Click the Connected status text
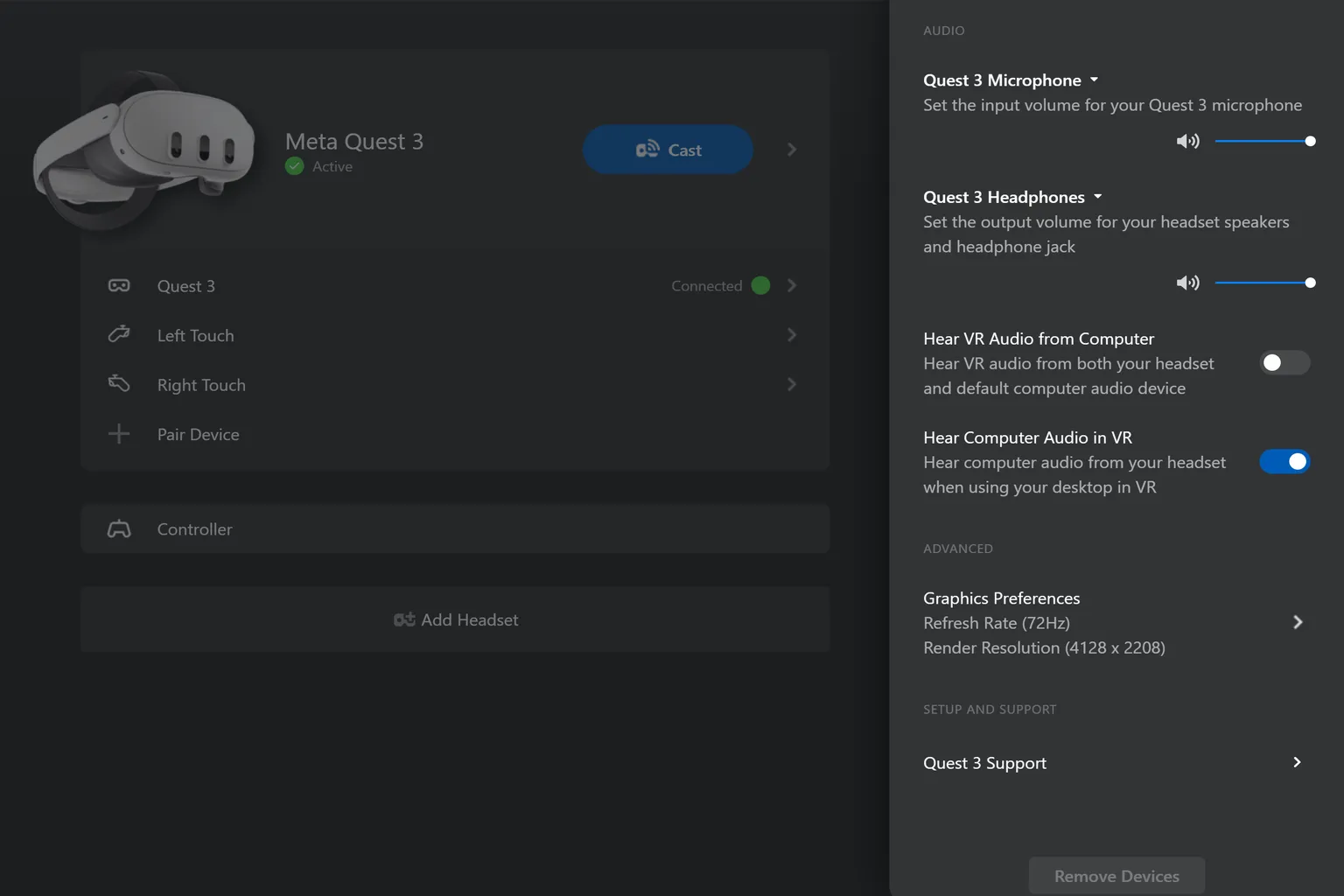Image resolution: width=1344 pixels, height=896 pixels. [706, 285]
